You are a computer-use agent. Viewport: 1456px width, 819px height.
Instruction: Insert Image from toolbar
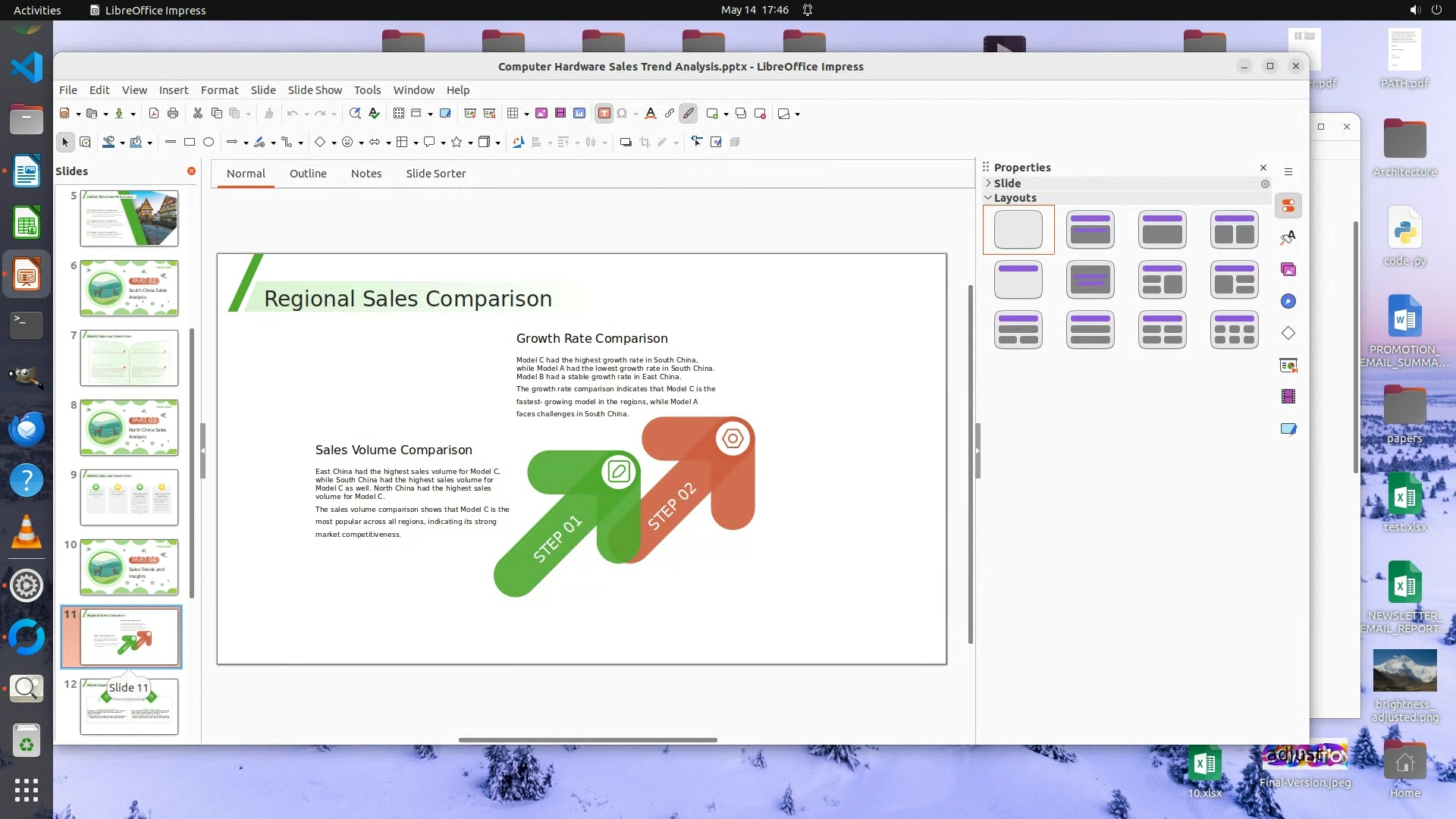tap(541, 114)
